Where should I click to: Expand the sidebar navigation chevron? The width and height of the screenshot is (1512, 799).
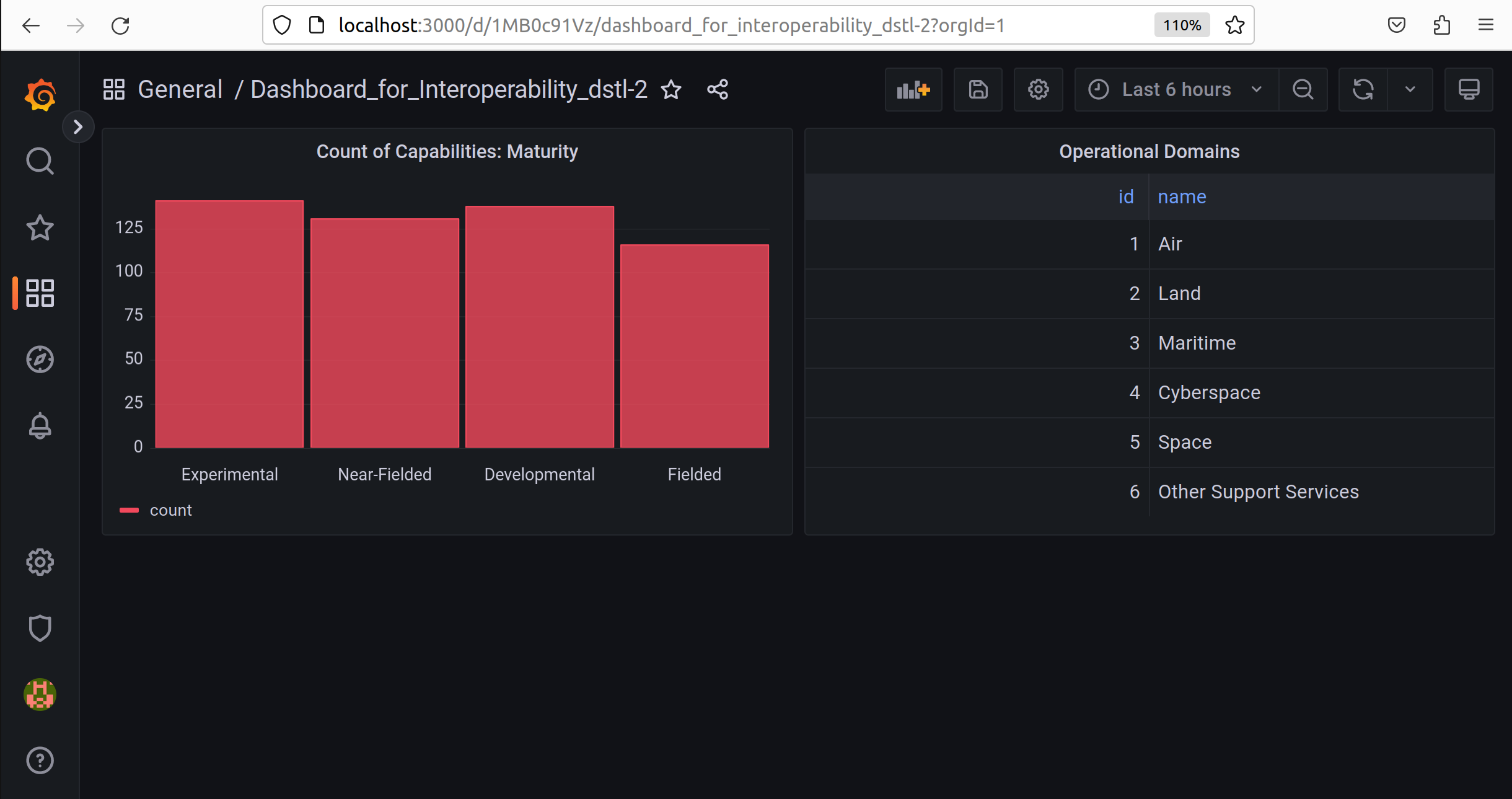tap(78, 127)
